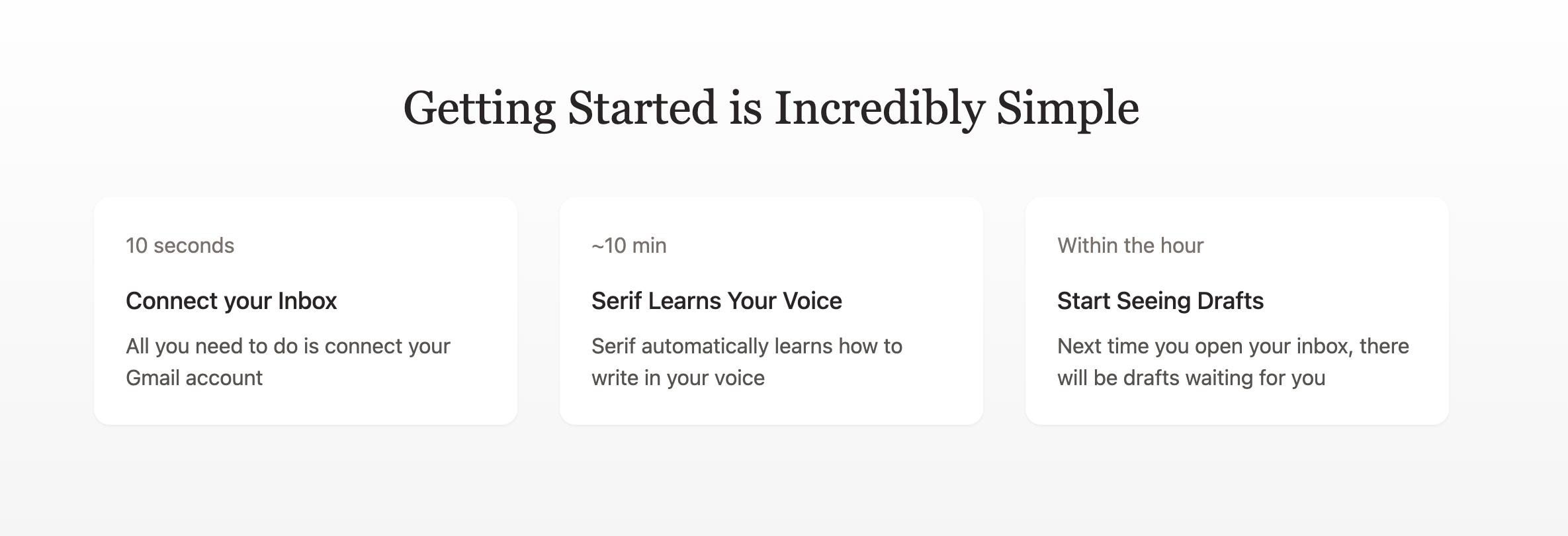Viewport: 1568px width, 536px height.
Task: Click the word "Drafts" in the third card title
Action: click(x=1231, y=301)
